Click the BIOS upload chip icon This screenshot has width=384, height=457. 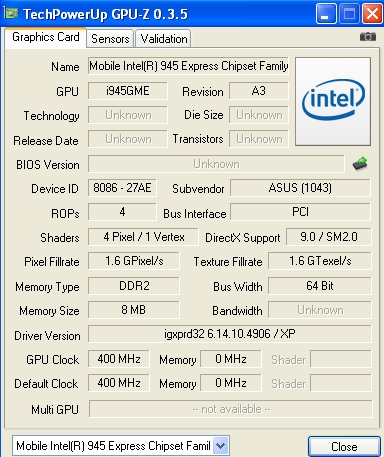[x=360, y=164]
